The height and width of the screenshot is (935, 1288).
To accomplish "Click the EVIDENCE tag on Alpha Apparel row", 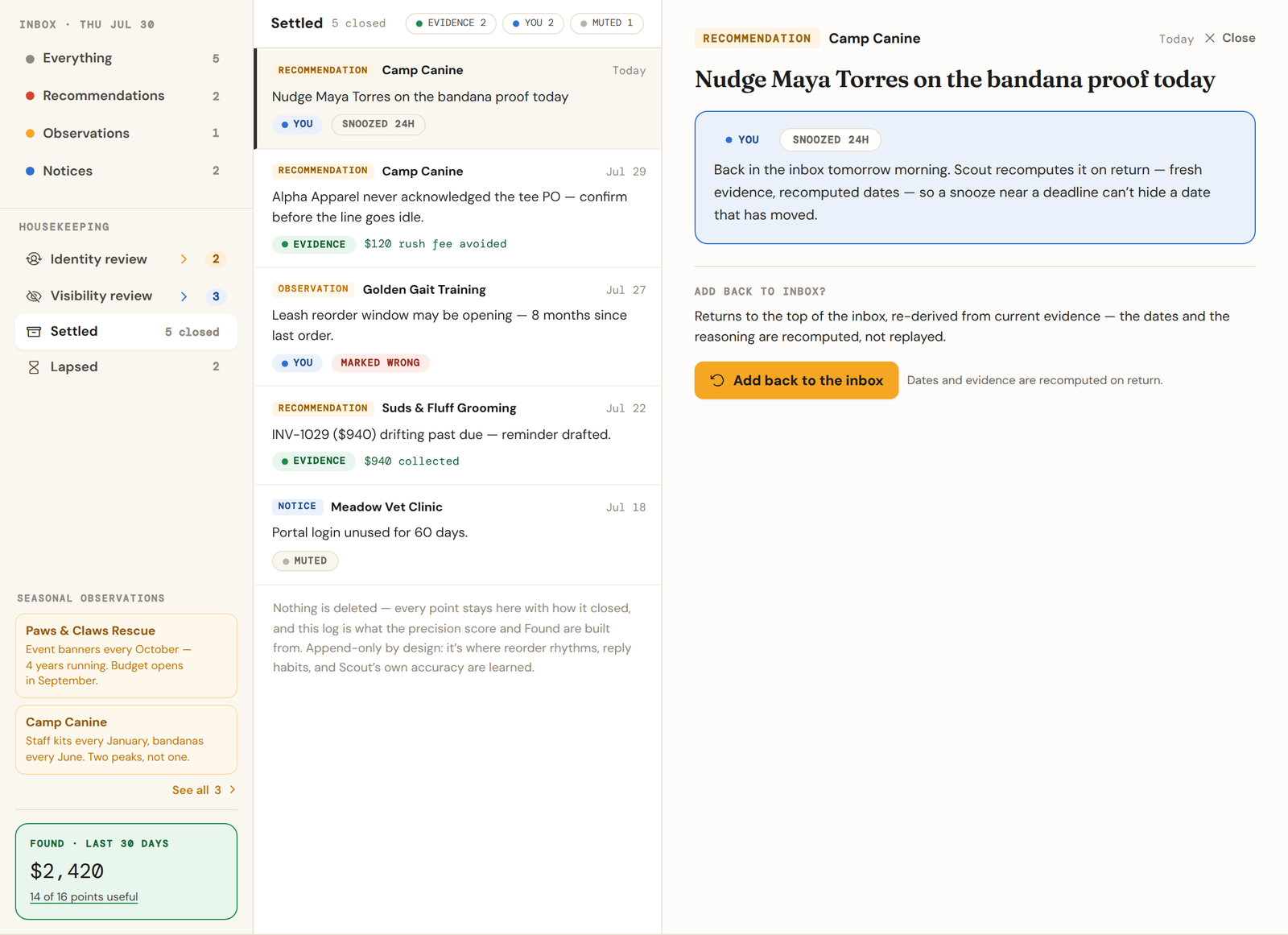I will tap(313, 244).
